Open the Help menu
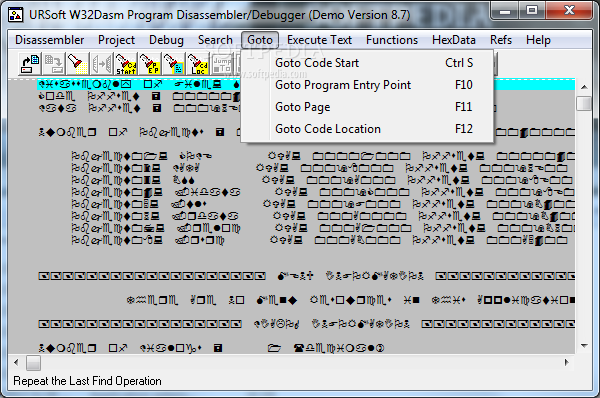This screenshot has width=600, height=398. (538, 40)
